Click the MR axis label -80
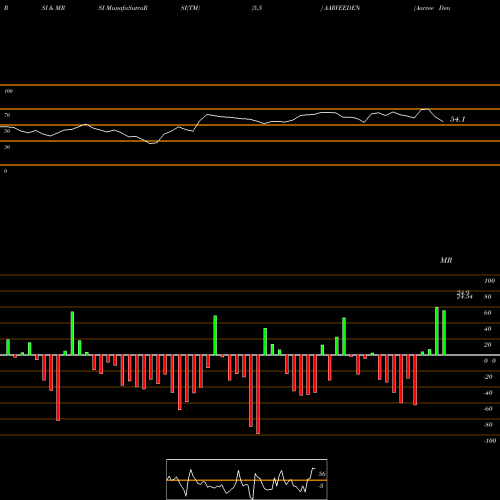Image resolution: width=500 pixels, height=500 pixels. coord(488,425)
